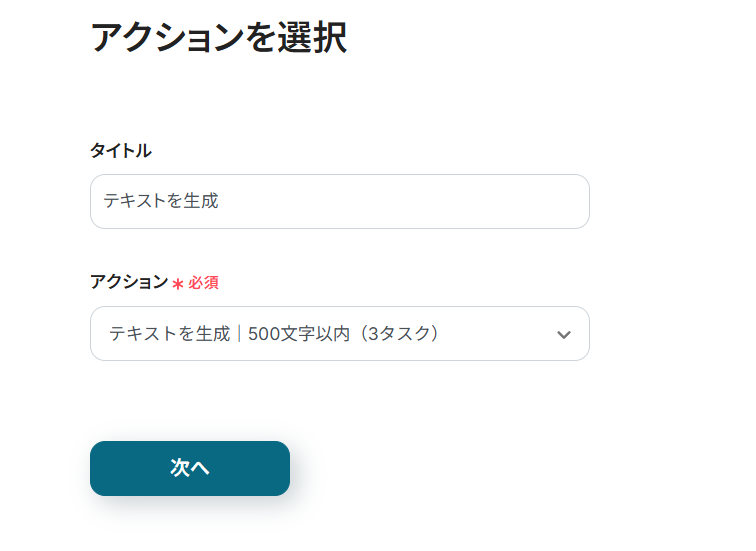Click テキストを生成 text inside title field
This screenshot has width=756, height=551.
click(x=161, y=201)
